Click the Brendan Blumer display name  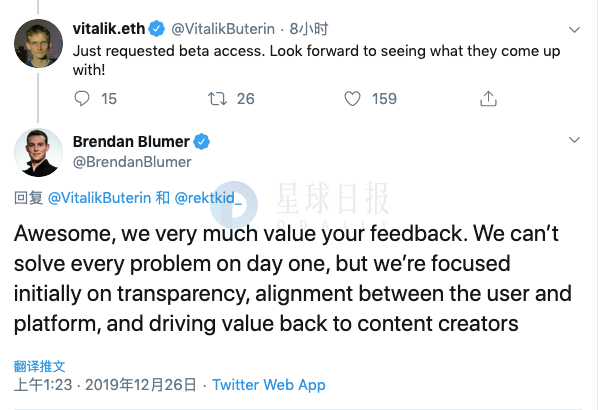[x=131, y=142]
